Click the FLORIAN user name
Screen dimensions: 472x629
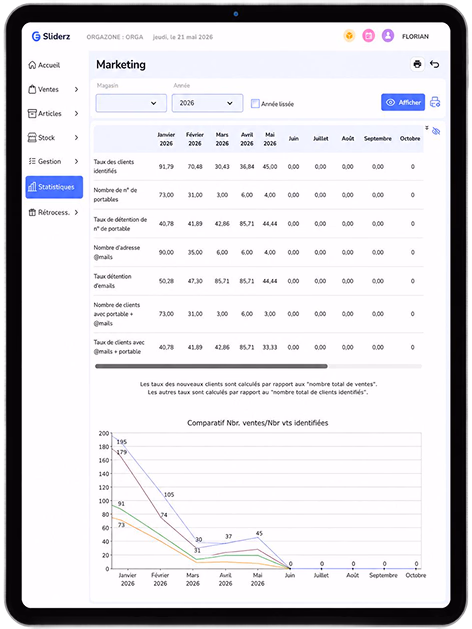[x=415, y=37]
